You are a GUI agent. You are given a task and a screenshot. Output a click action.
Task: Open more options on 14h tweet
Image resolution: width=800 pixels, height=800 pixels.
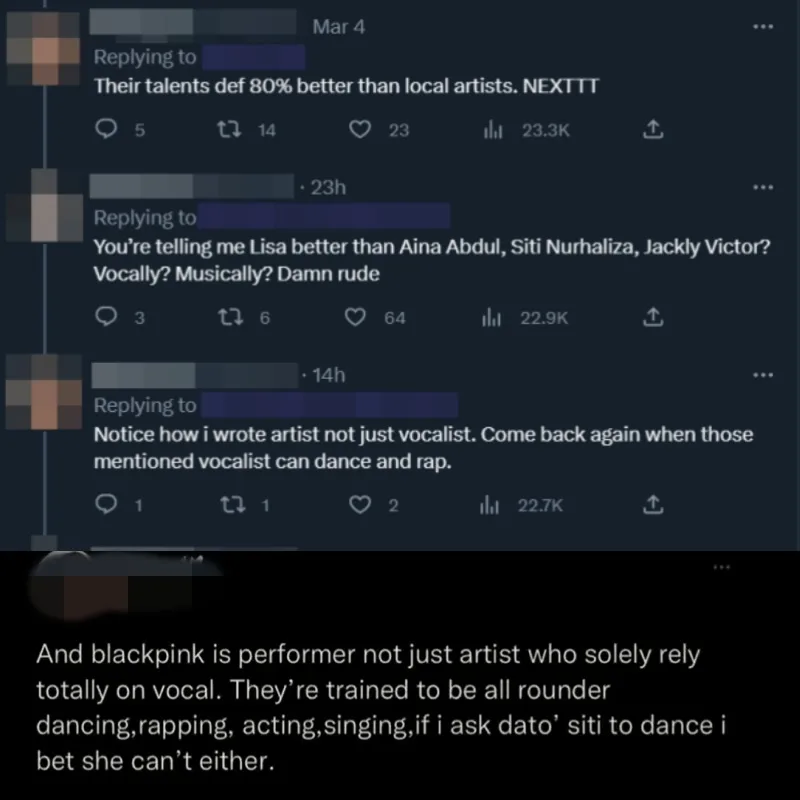tap(764, 375)
